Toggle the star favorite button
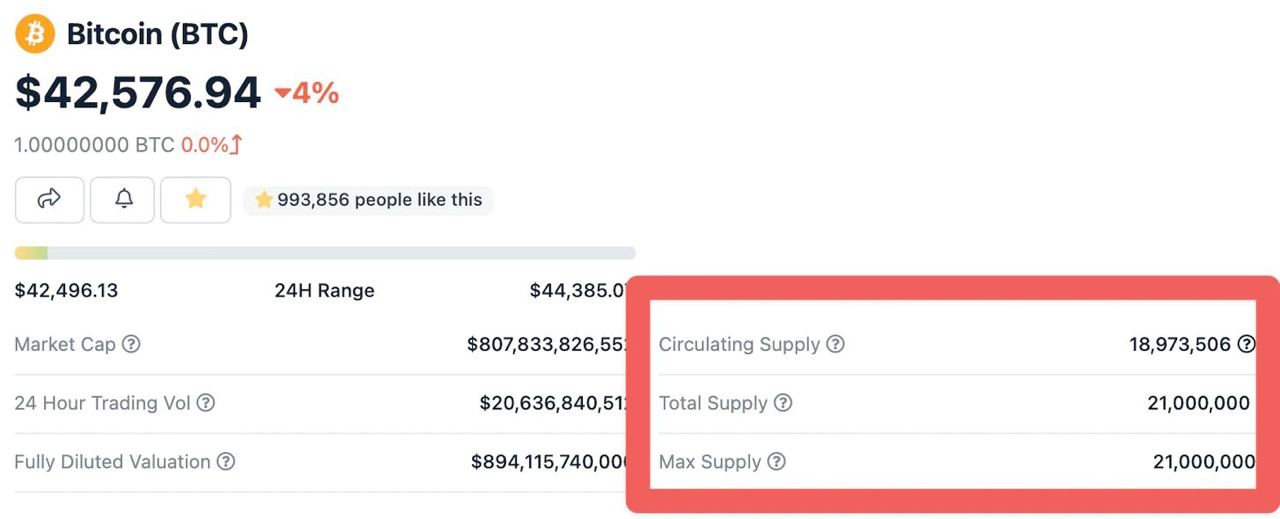 196,200
